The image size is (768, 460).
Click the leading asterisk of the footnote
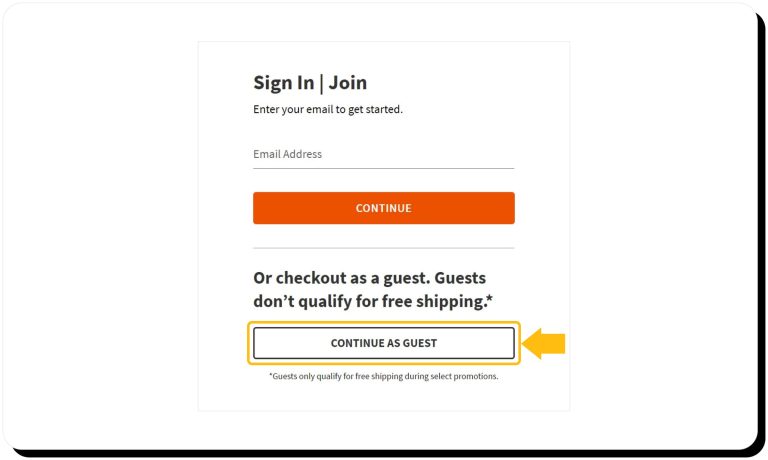[270, 376]
